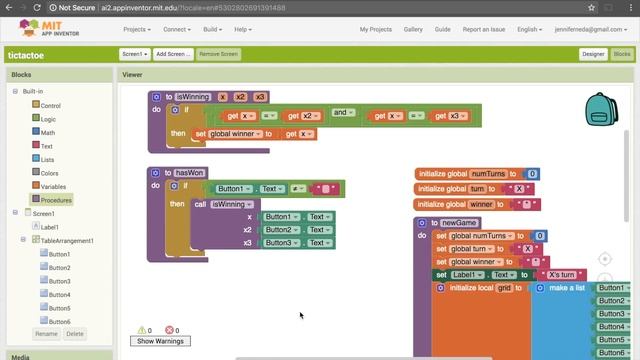Image resolution: width=640 pixels, height=360 pixels.
Task: Click the mutator gear on newGame procedure
Action: 422,223
